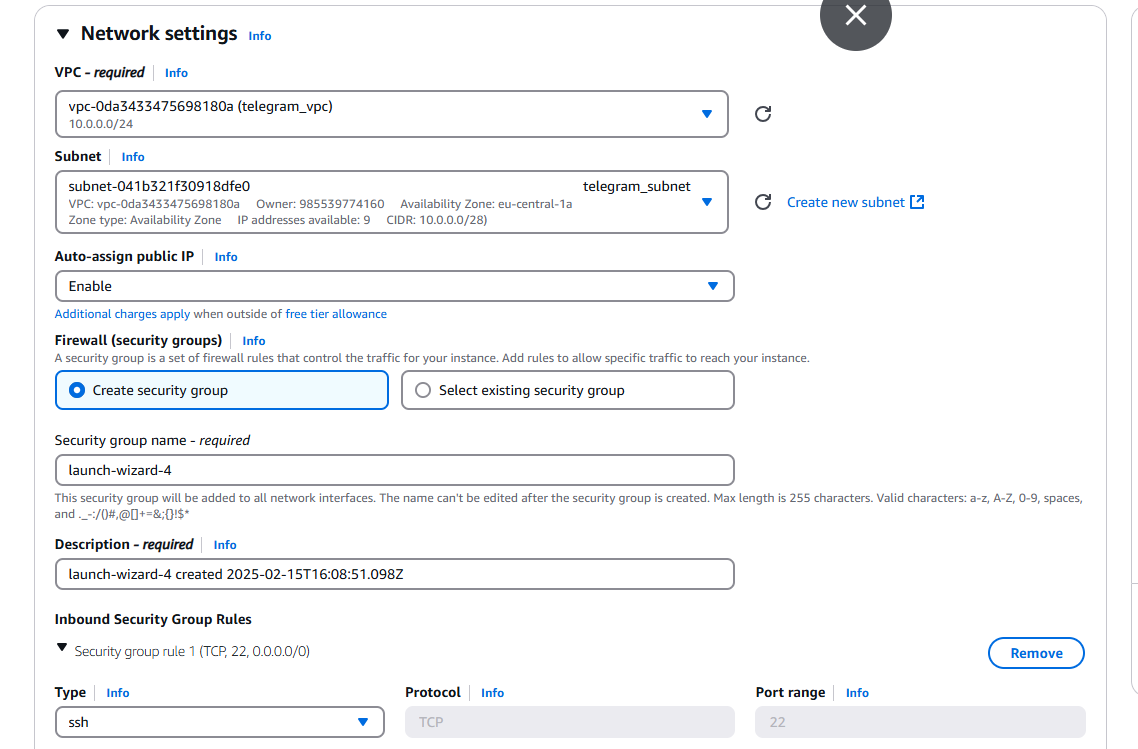The image size is (1138, 749).
Task: Open the Additional charges apply link
Action: 122,314
